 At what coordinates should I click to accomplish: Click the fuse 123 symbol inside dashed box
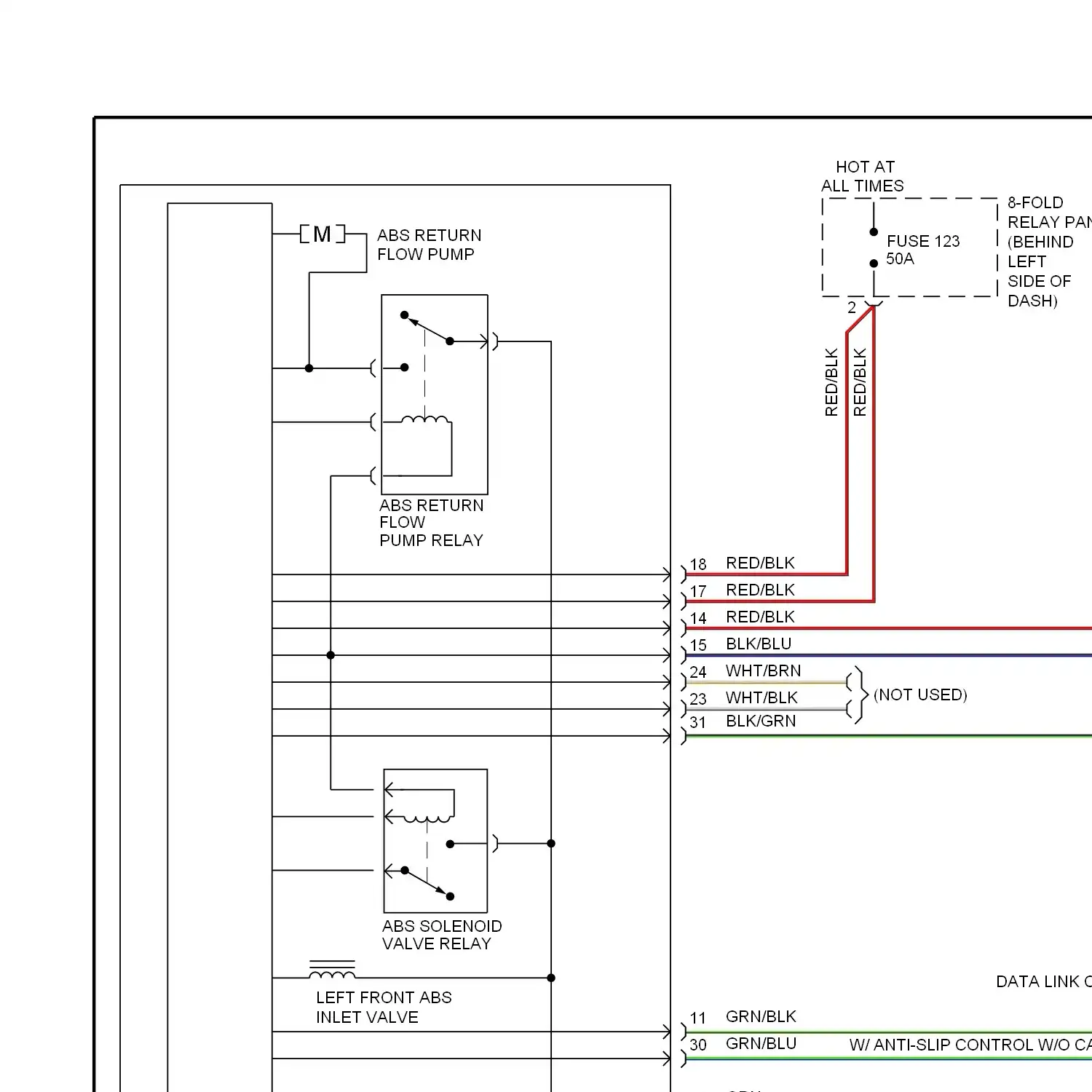click(874, 248)
